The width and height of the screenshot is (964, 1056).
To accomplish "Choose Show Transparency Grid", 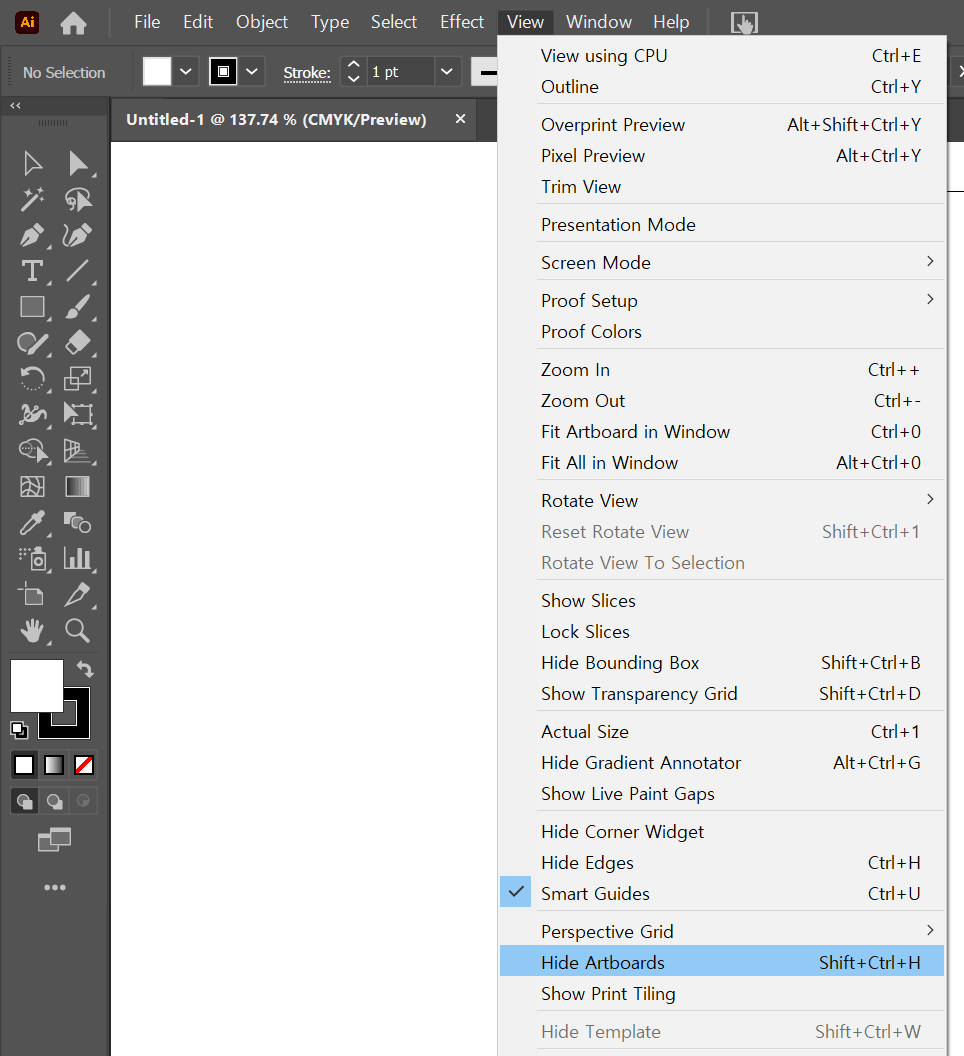I will tap(721, 694).
